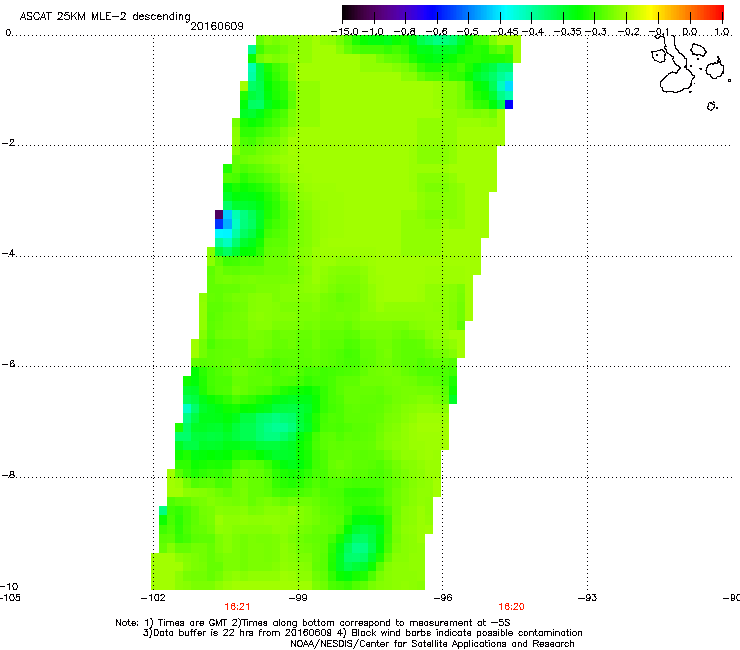Click the cyan-green patch at the swath's bottom center
740x650 pixels.
[x=359, y=548]
